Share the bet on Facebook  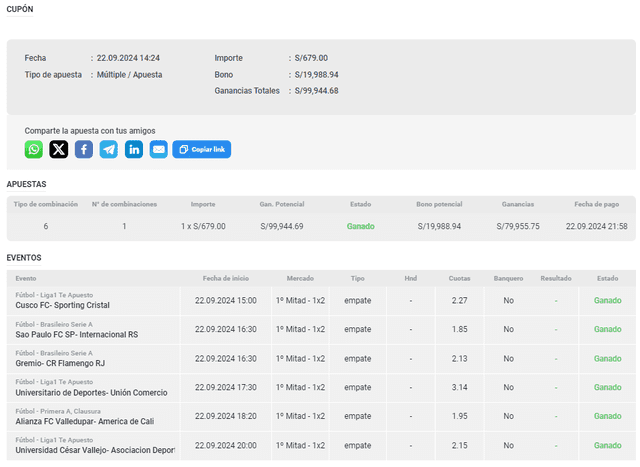(x=84, y=149)
